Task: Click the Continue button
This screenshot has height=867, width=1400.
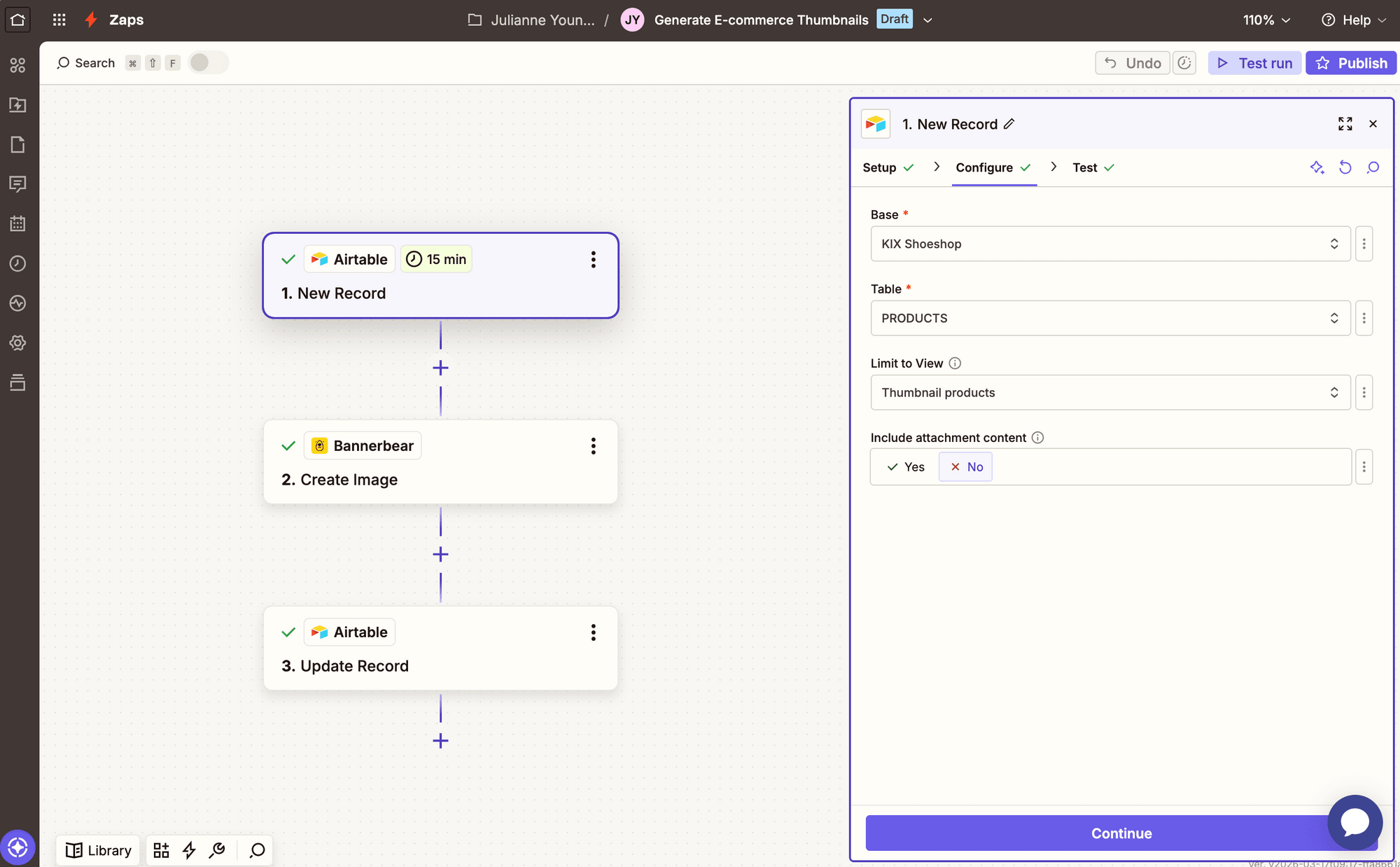Action: (1121, 833)
